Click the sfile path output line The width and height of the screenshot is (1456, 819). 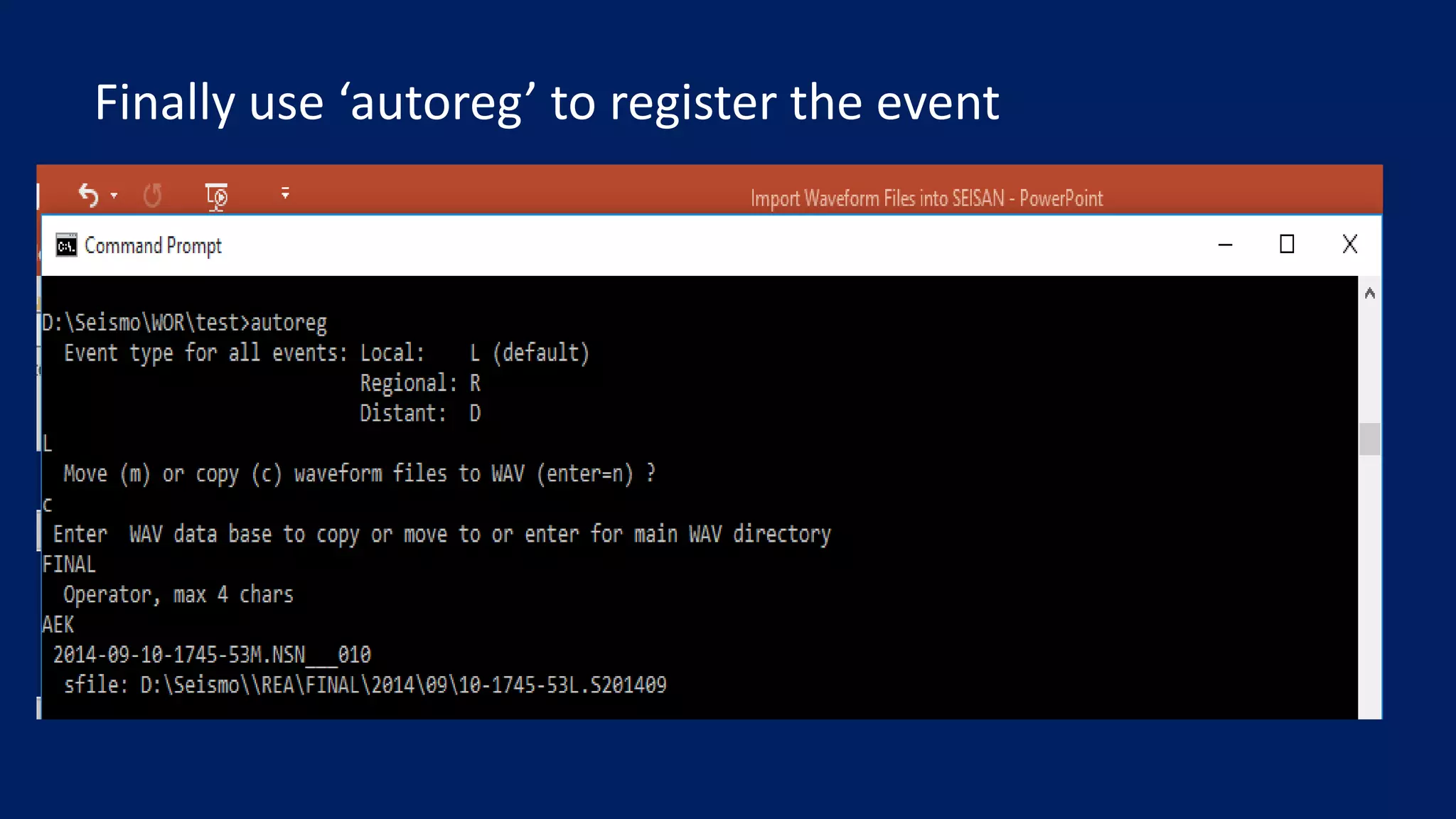click(x=365, y=685)
